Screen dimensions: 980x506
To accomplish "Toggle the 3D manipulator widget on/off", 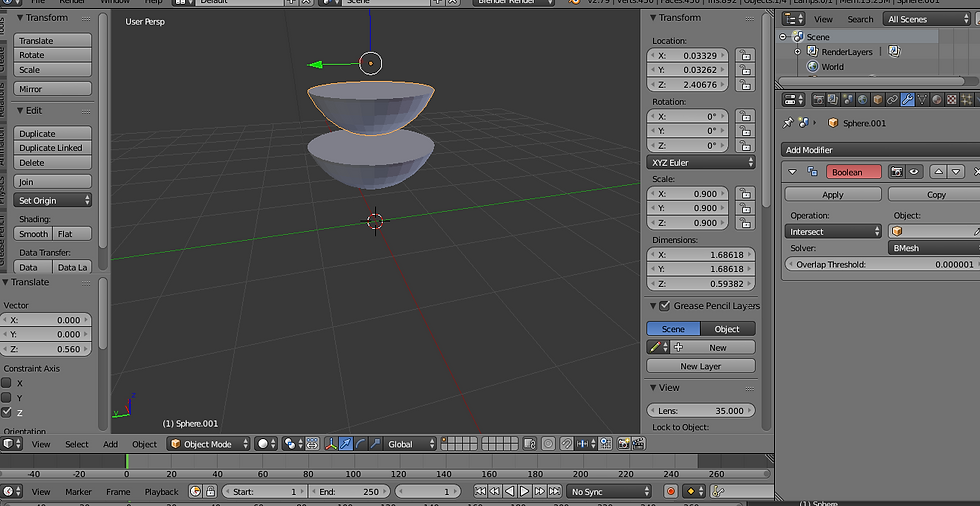I will tap(331, 444).
